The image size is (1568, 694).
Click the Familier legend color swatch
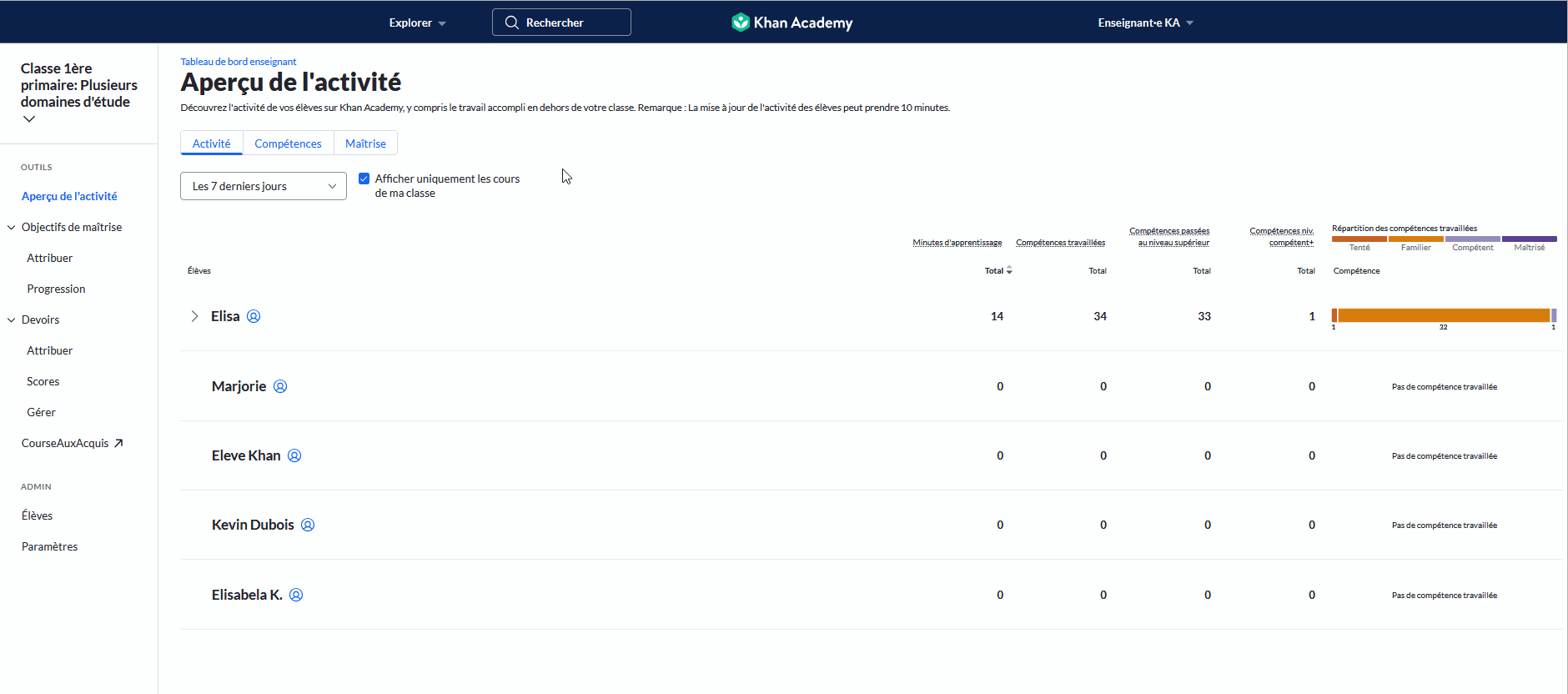(1416, 239)
